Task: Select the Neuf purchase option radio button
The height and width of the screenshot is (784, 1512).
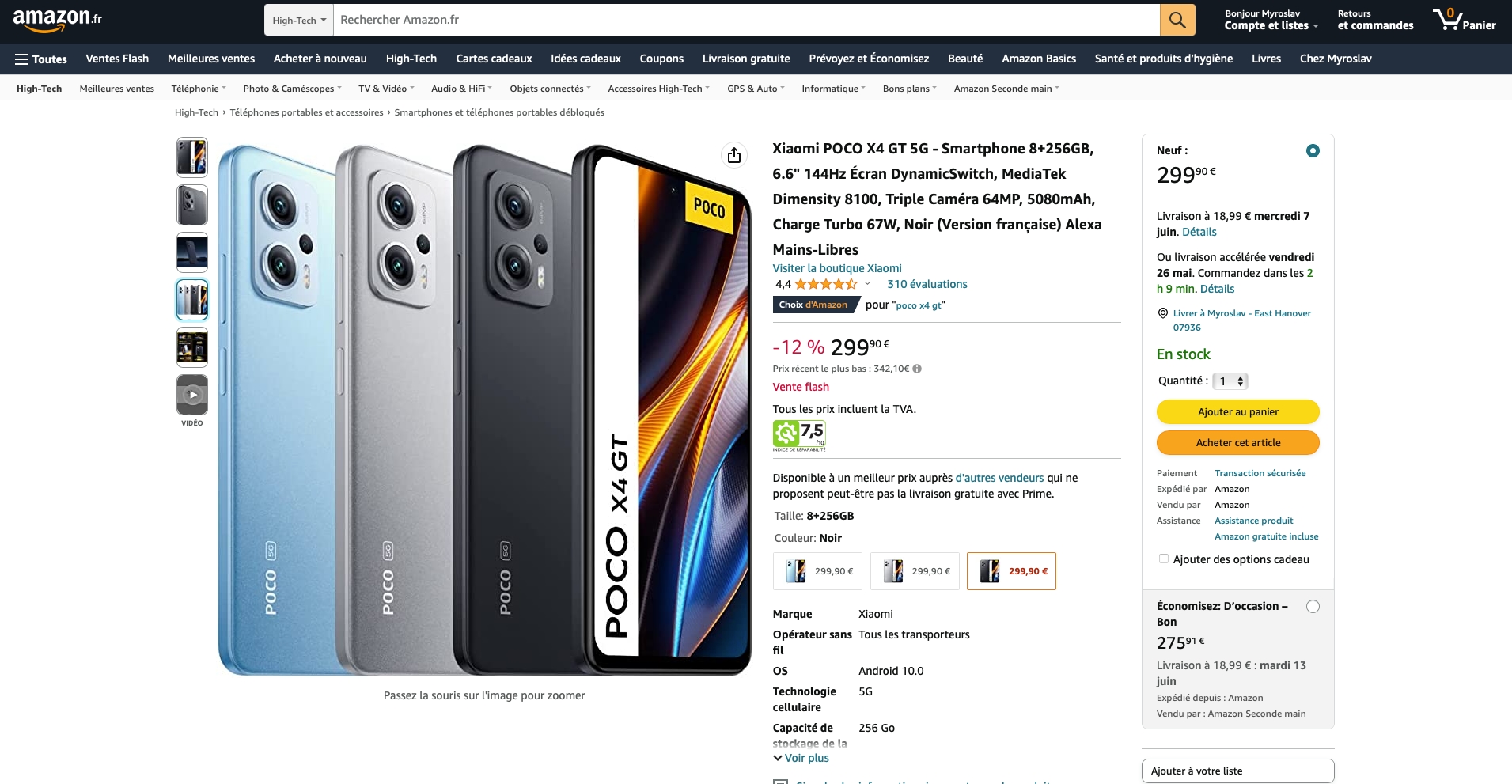Action: 1313,150
